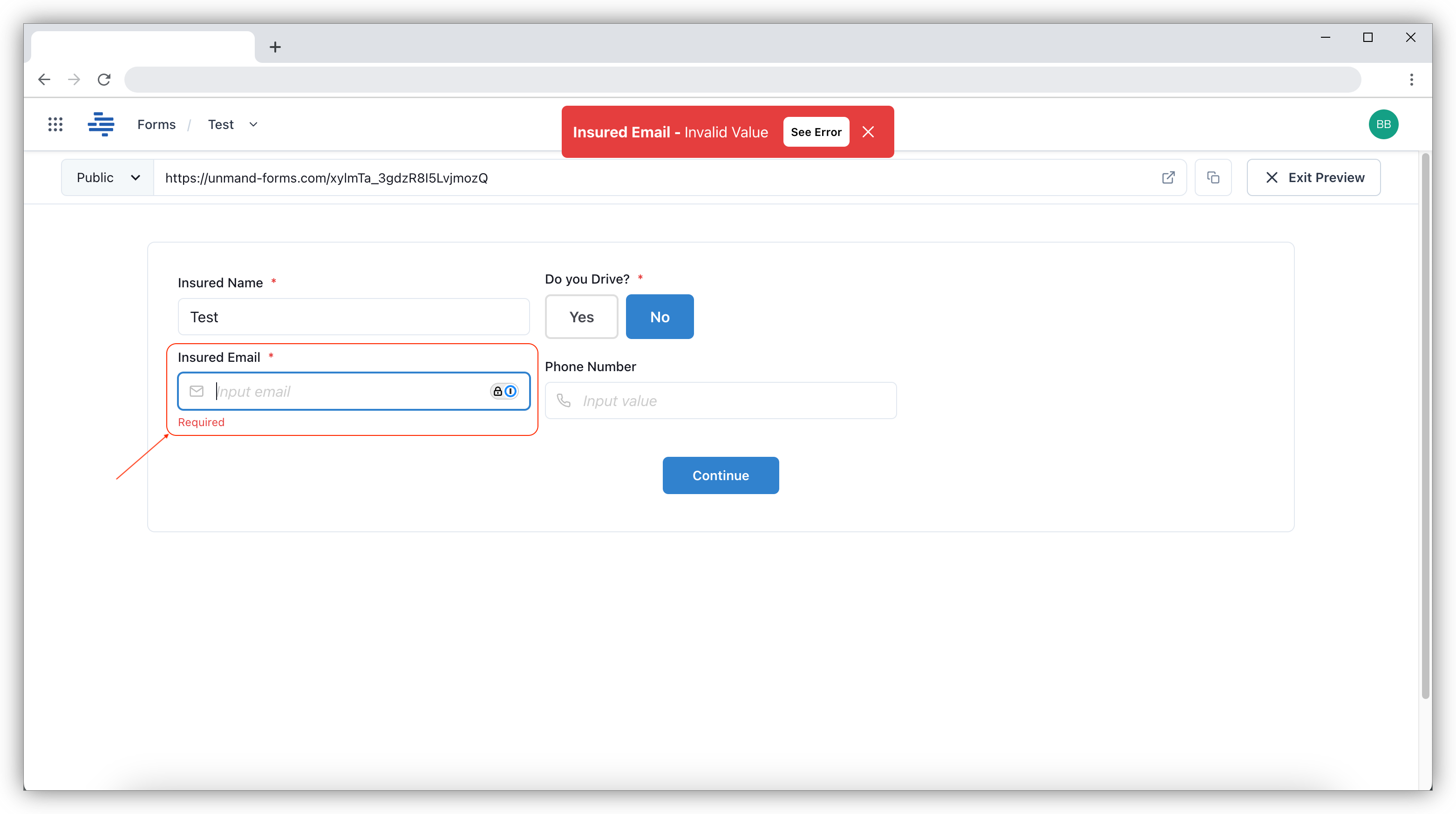1456x814 pixels.
Task: Copy the form URL
Action: tap(1213, 177)
